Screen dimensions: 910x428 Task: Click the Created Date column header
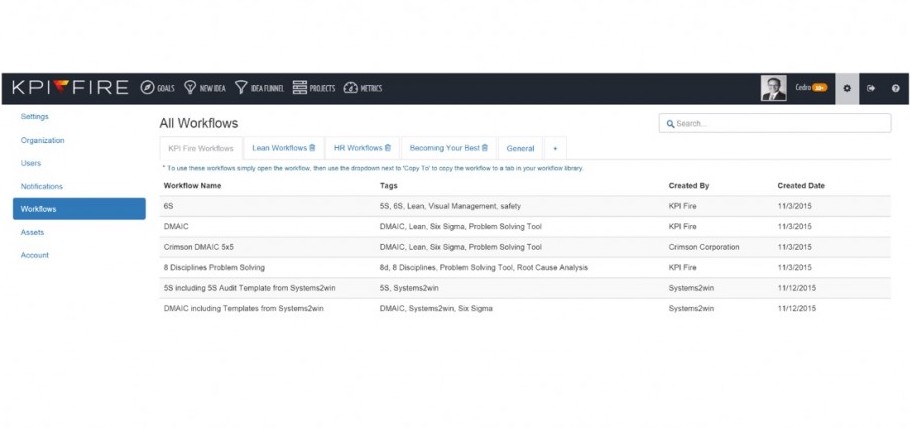[x=801, y=186]
